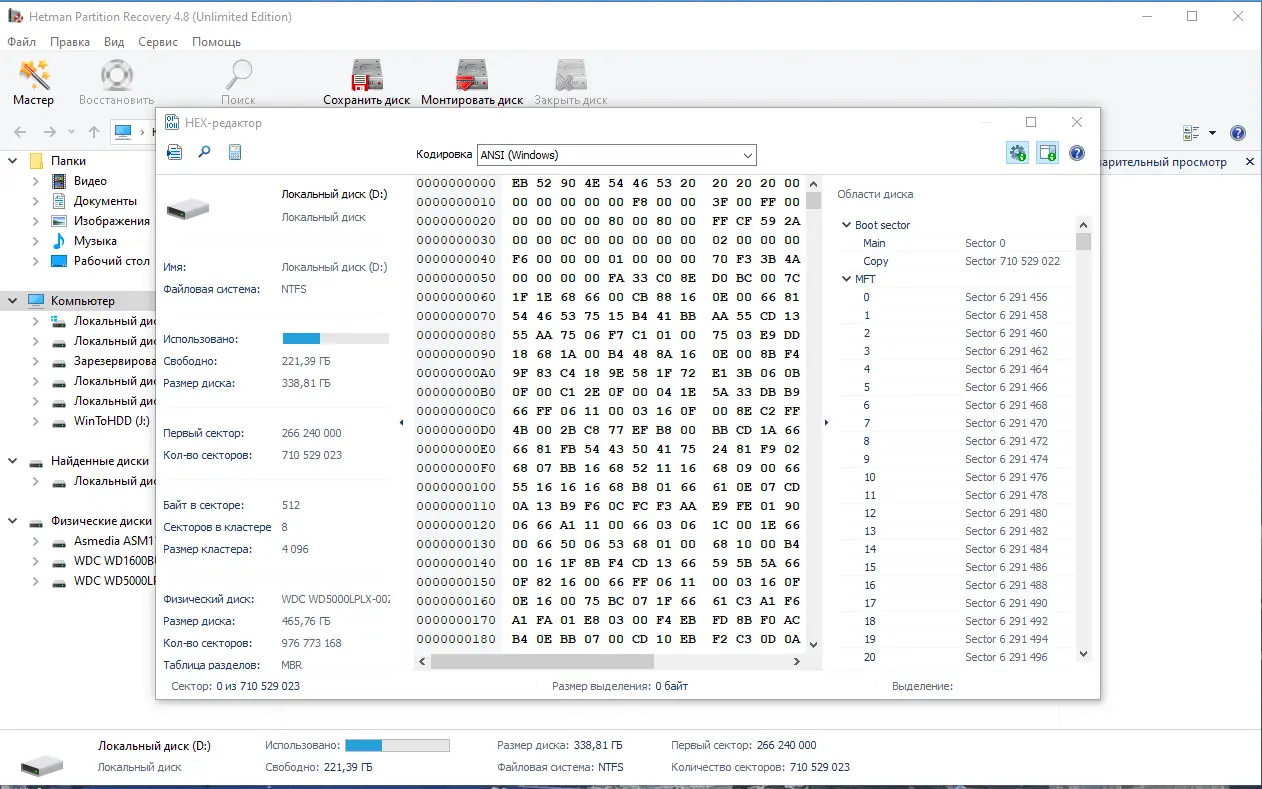Open the calculator icon in HEX editor
The height and width of the screenshot is (789, 1262).
click(x=235, y=152)
